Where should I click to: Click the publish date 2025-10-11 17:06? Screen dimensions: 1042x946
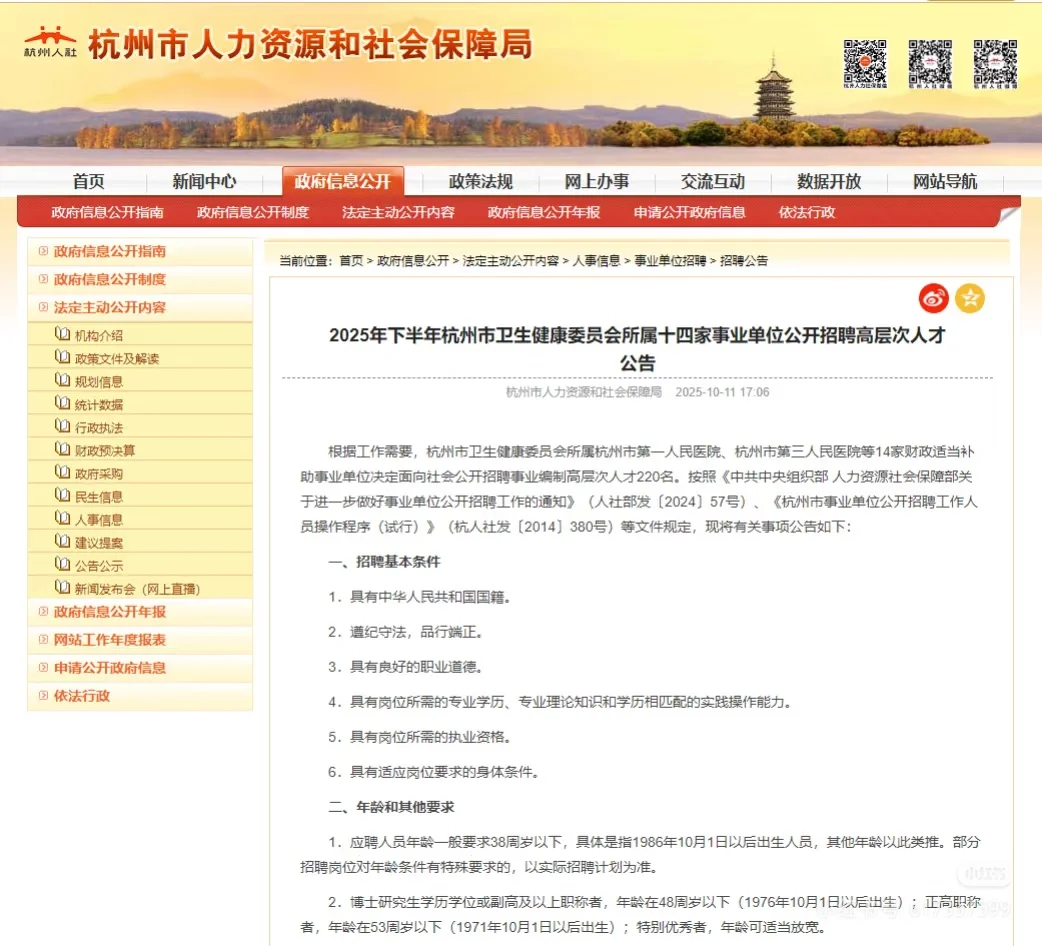pos(722,393)
